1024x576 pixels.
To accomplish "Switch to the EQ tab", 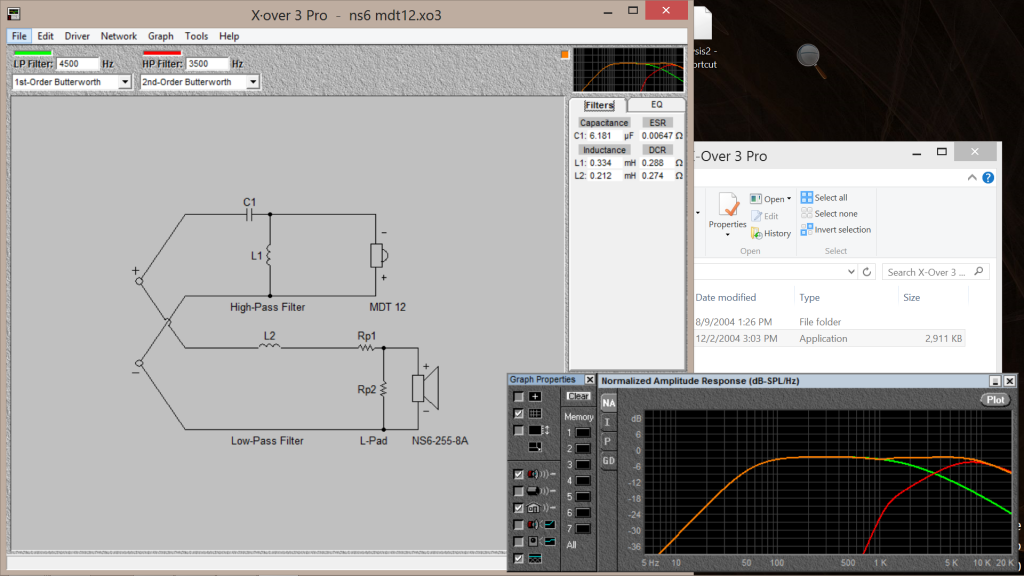I will click(656, 104).
